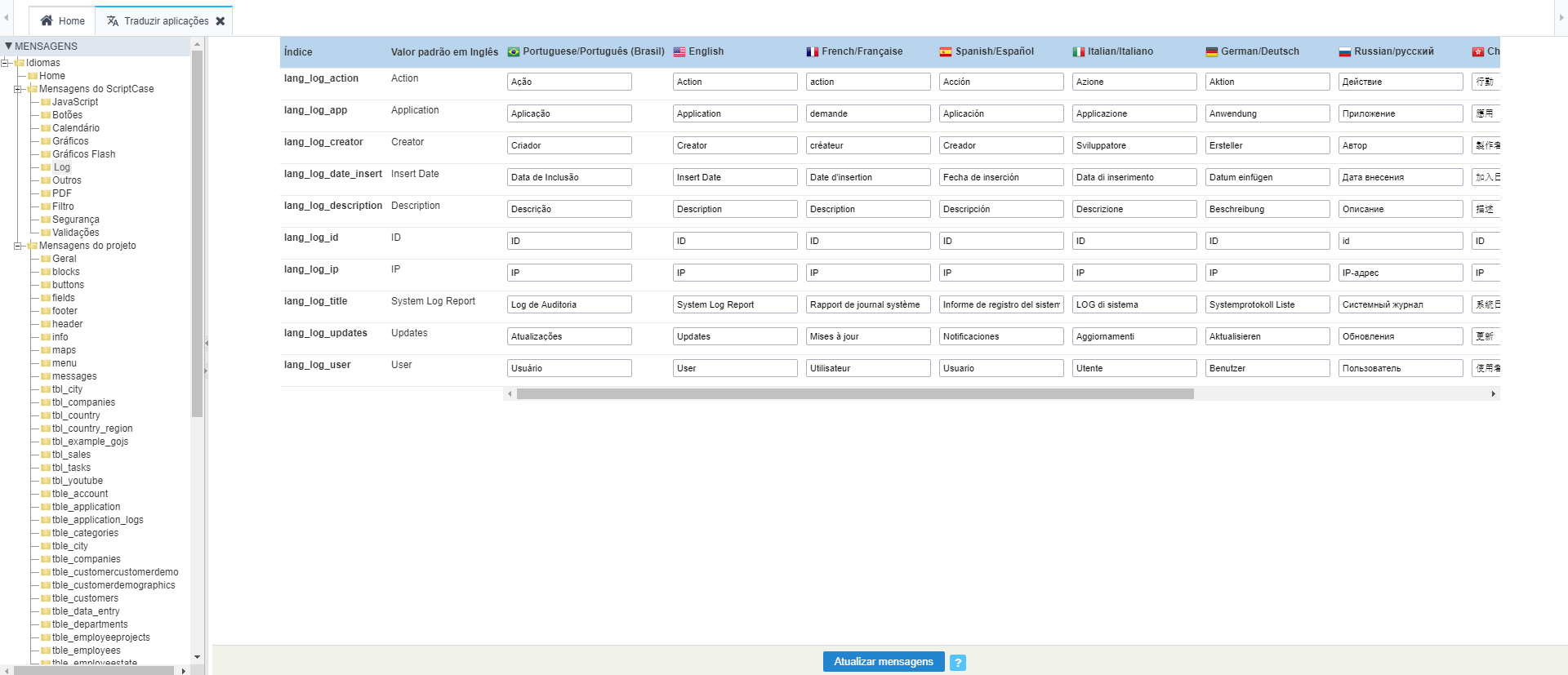Image resolution: width=1568 pixels, height=675 pixels.
Task: Edit English field for lang_log_app
Action: (x=735, y=113)
